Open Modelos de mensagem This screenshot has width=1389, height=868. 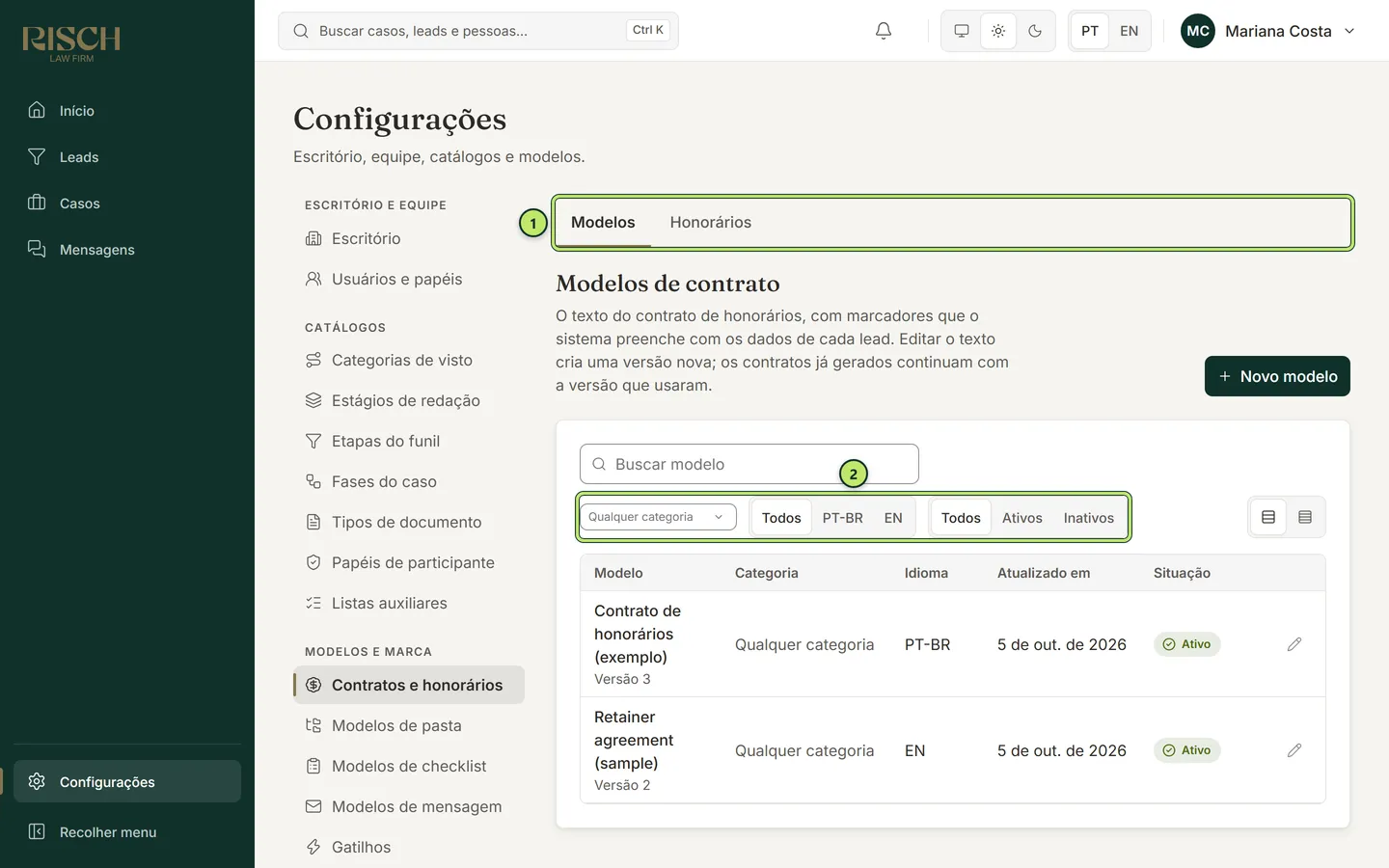tap(409, 806)
